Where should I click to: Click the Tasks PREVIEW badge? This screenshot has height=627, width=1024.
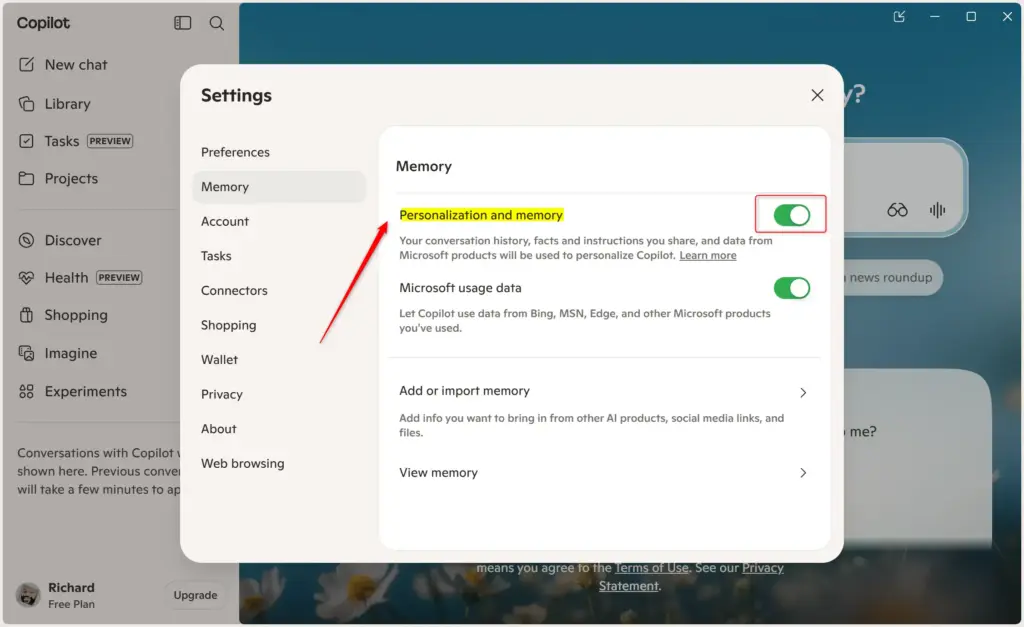pos(110,141)
